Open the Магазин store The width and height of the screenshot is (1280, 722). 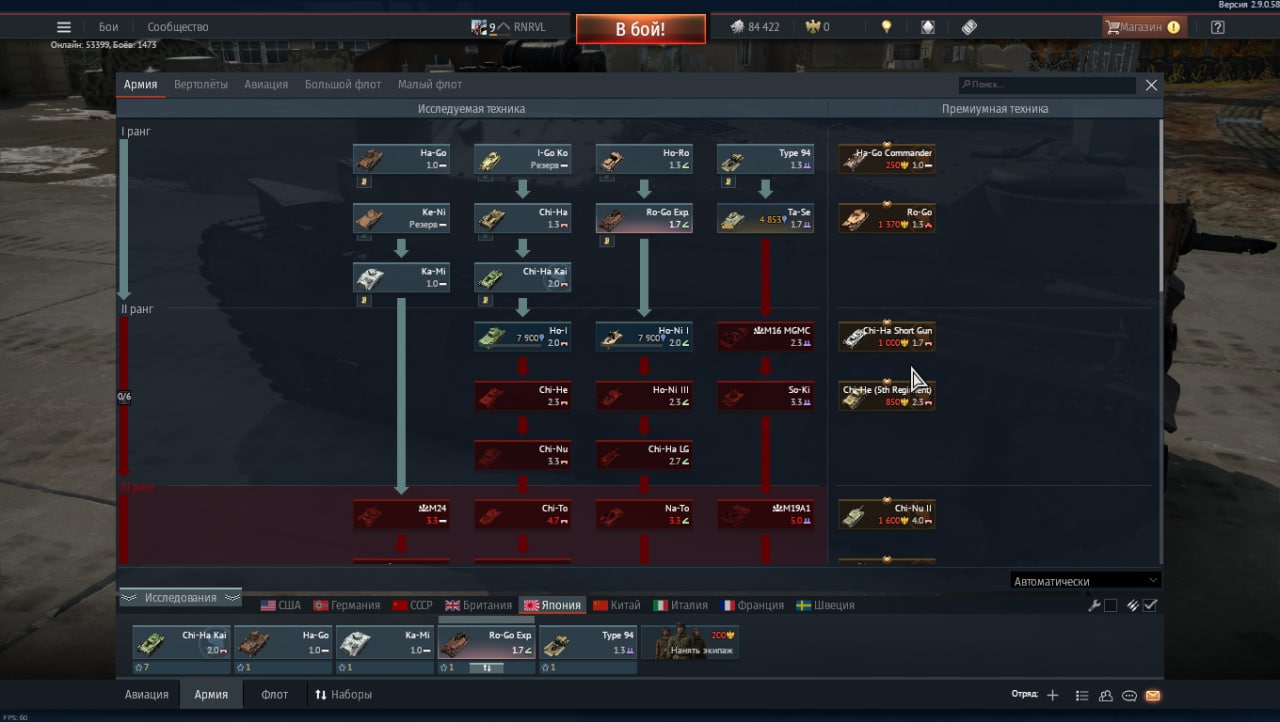pyautogui.click(x=1142, y=27)
